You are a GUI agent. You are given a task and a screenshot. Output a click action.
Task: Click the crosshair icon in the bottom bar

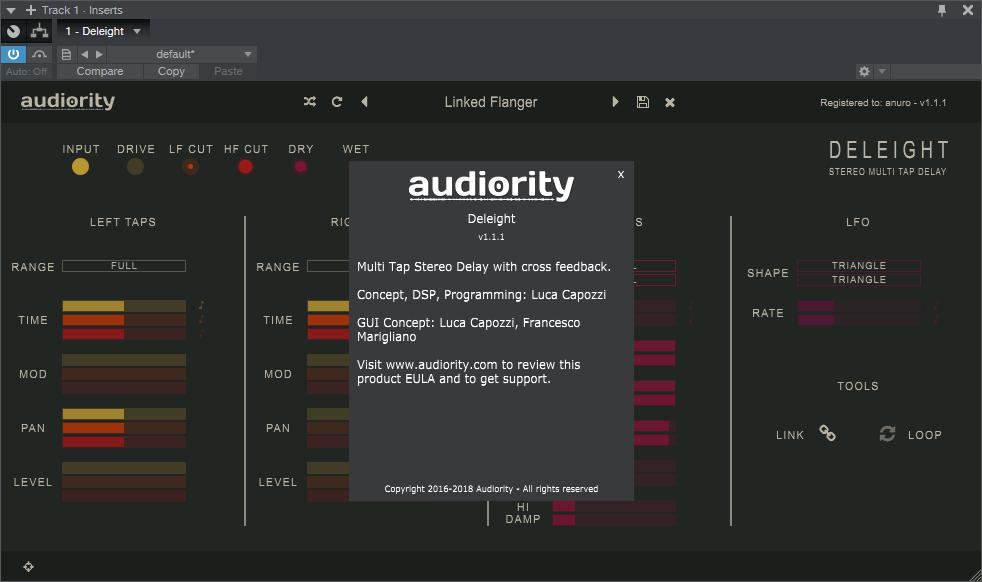28,567
